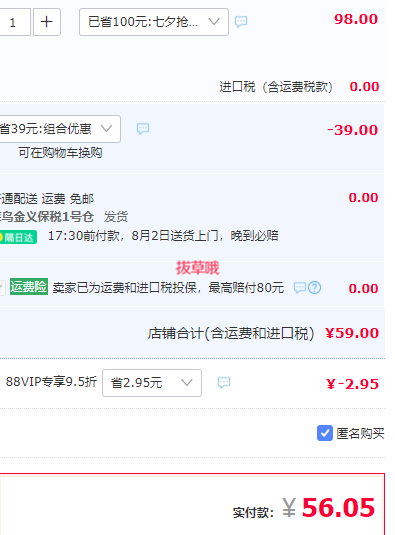The image size is (395, 535).
Task: Open the 已省100元 七夕 discount dropdown
Action: 154,22
